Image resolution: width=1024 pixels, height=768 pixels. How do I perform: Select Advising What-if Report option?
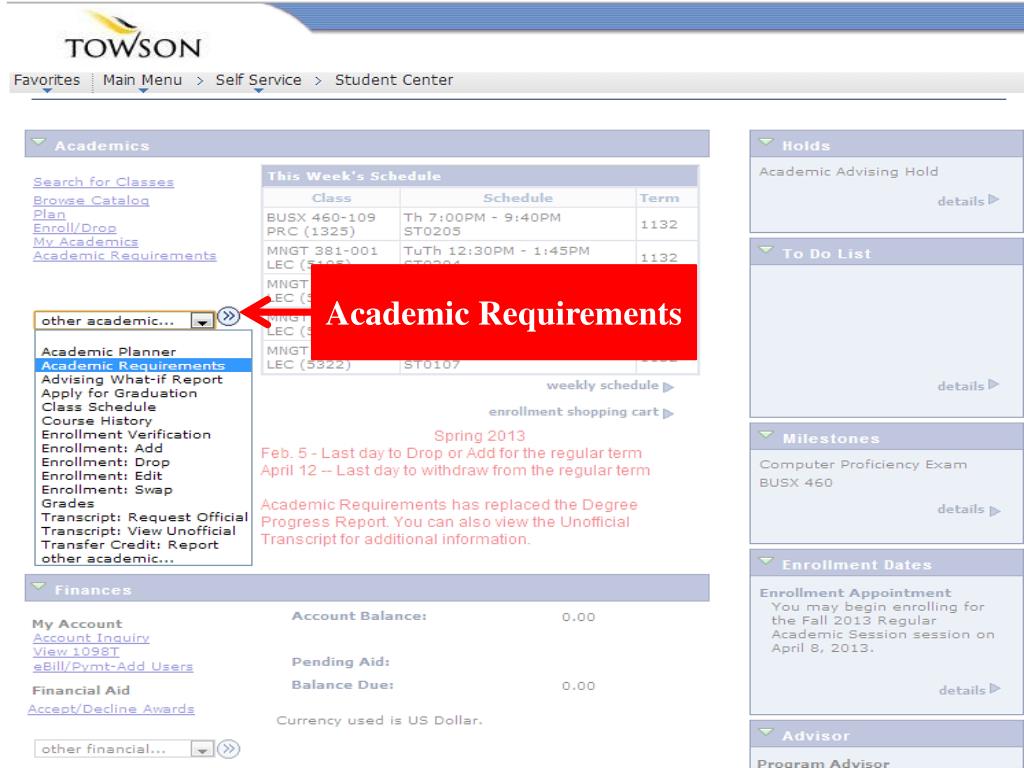pos(143,379)
